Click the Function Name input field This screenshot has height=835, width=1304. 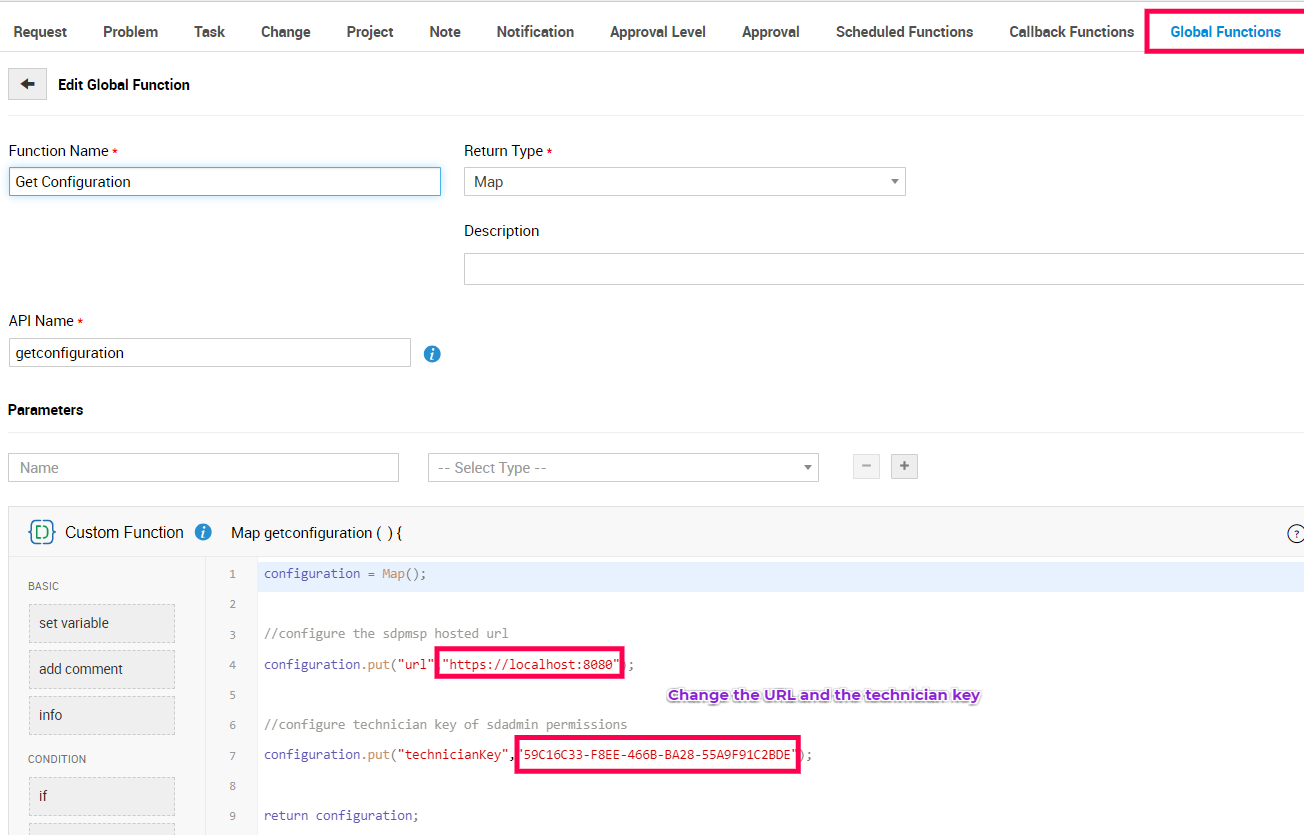[x=224, y=182]
